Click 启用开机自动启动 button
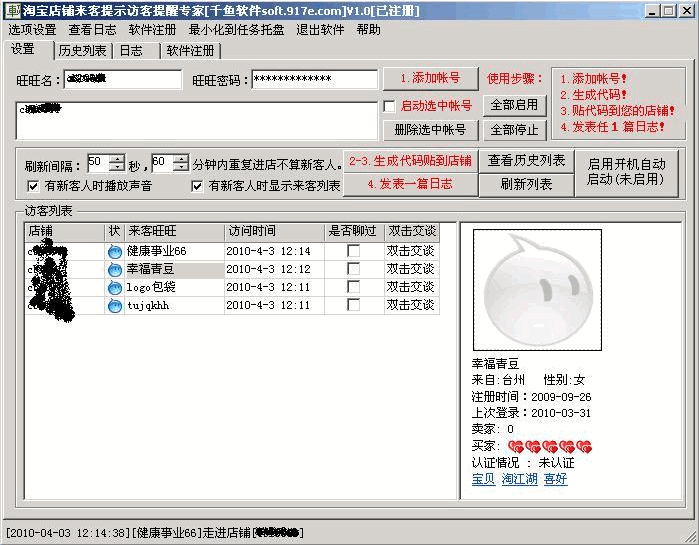Image resolution: width=699 pixels, height=545 pixels. [x=627, y=173]
